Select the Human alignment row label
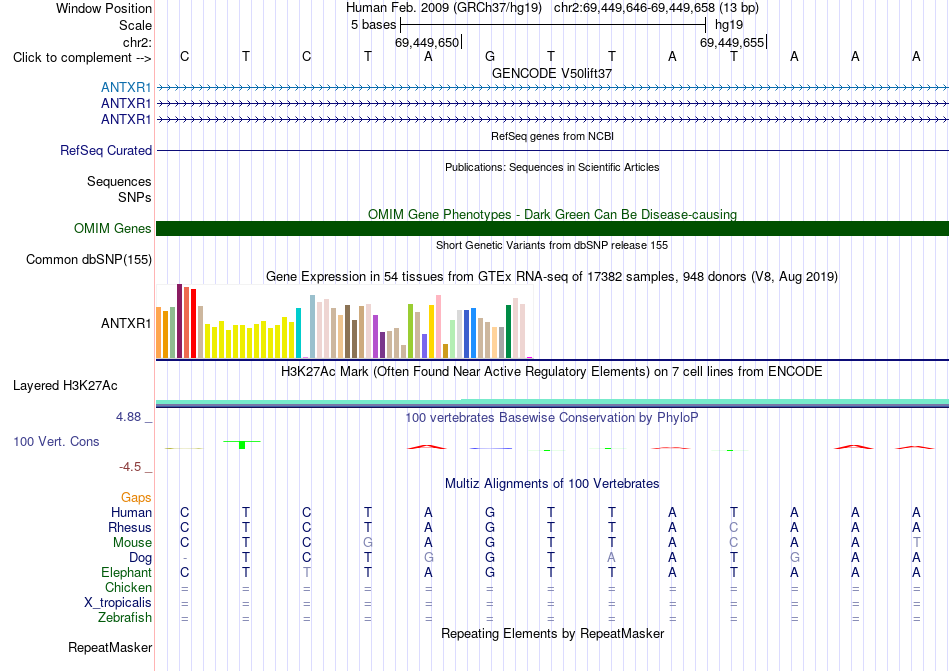950x671 pixels. coord(131,512)
